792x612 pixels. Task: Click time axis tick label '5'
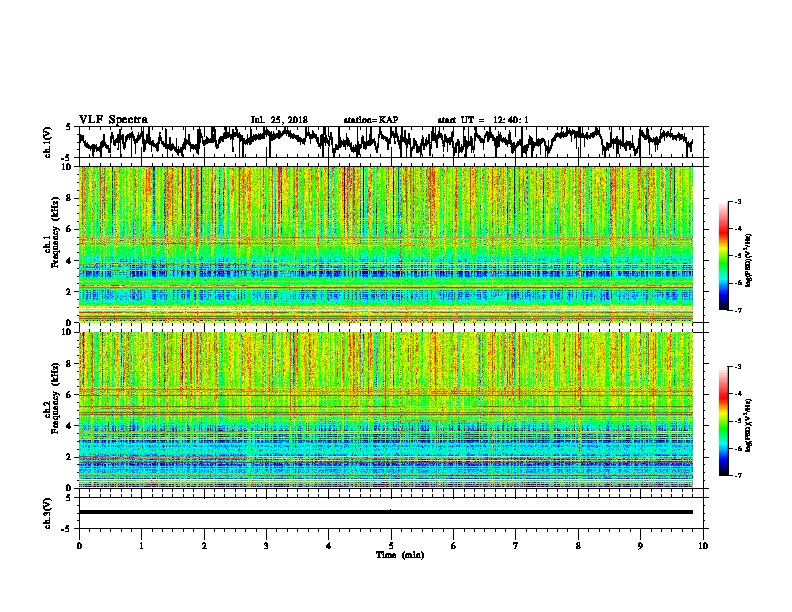[x=391, y=546]
